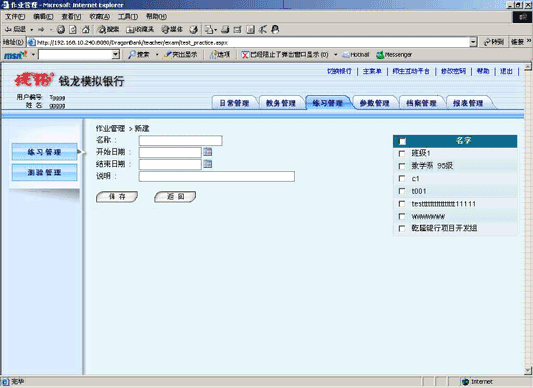Screen dimensions: 533x388
Task: Open the start date calendar picker icon
Action: (x=208, y=152)
